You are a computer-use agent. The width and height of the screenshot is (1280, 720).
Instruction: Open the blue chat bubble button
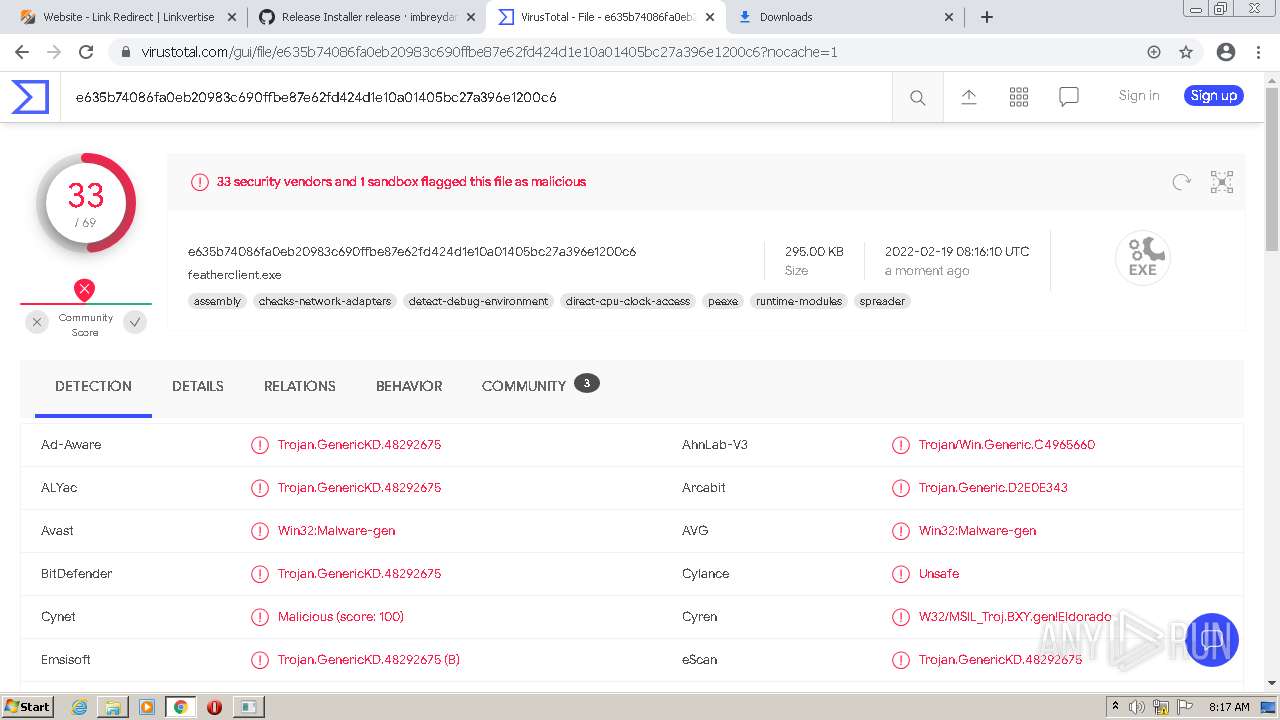click(1212, 640)
